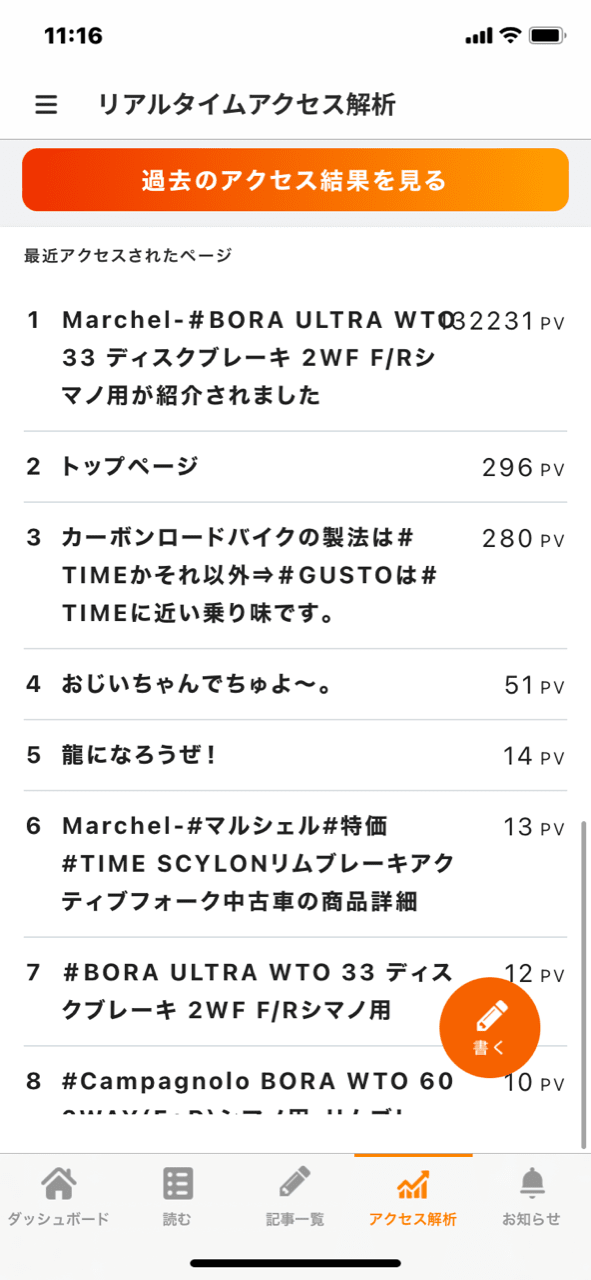Open おじいちゃんでちゅよ〜 entry
Viewport: 591px width, 1280px height.
tap(295, 684)
